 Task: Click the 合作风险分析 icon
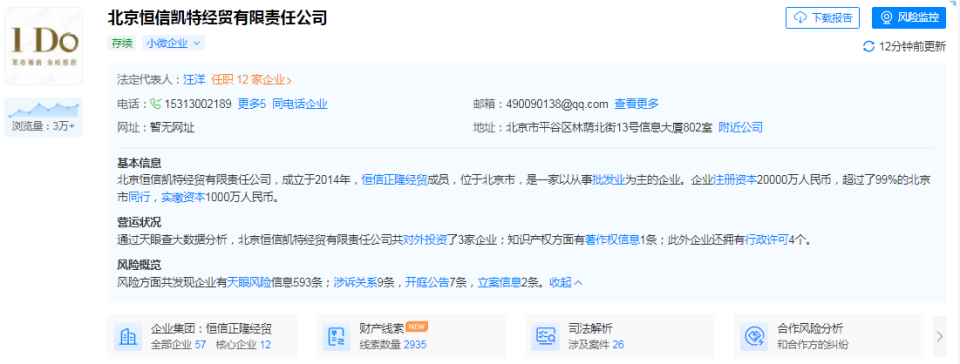pos(755,336)
